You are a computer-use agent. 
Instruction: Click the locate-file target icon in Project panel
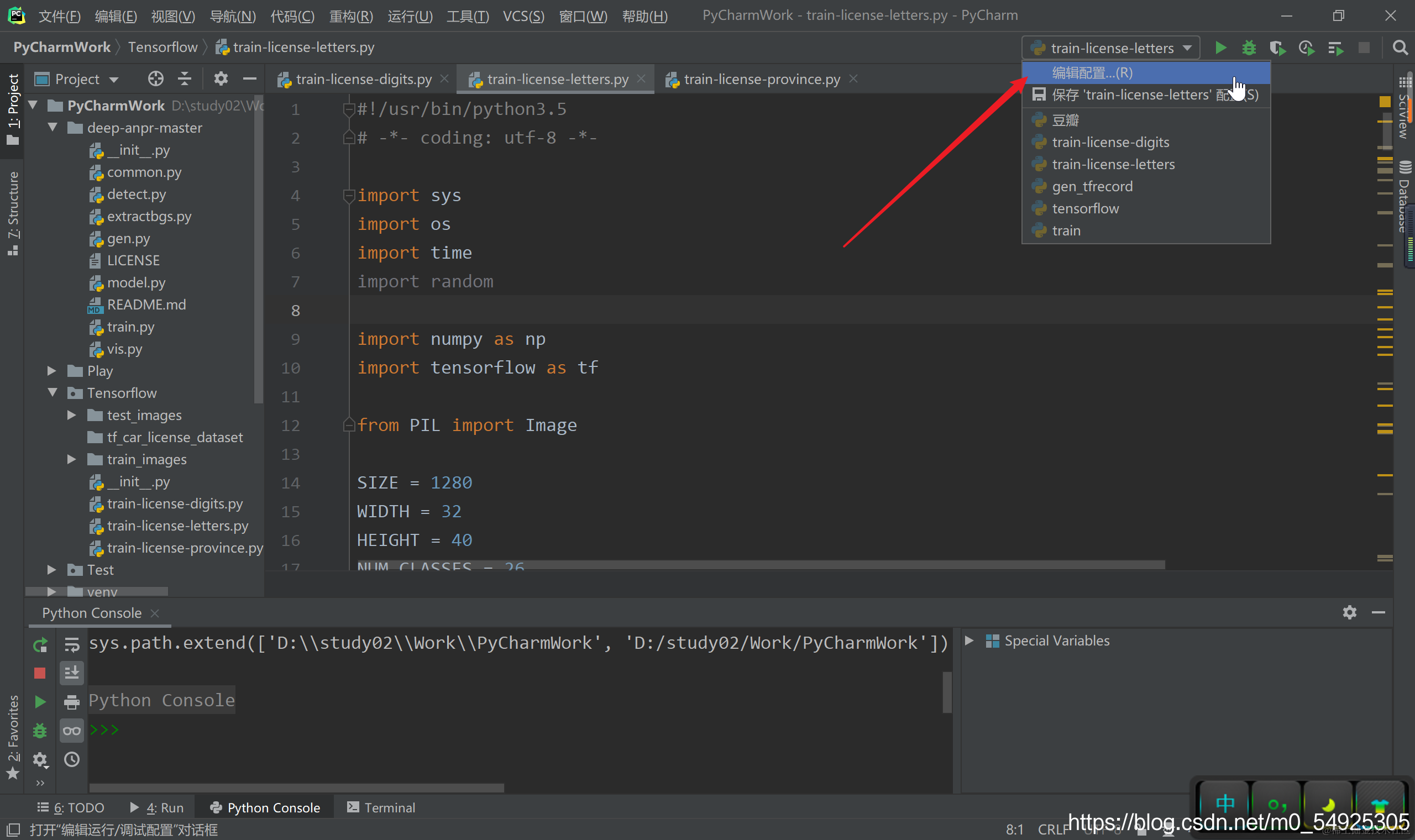pyautogui.click(x=156, y=78)
